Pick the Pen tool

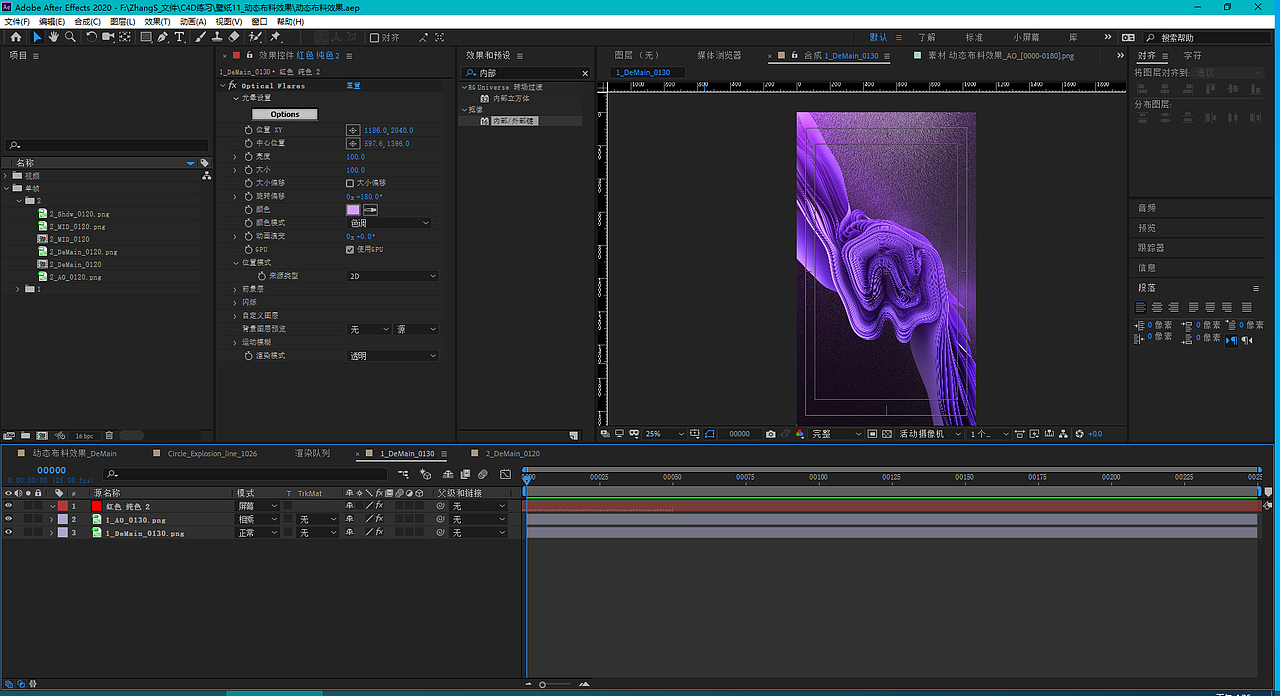click(162, 37)
